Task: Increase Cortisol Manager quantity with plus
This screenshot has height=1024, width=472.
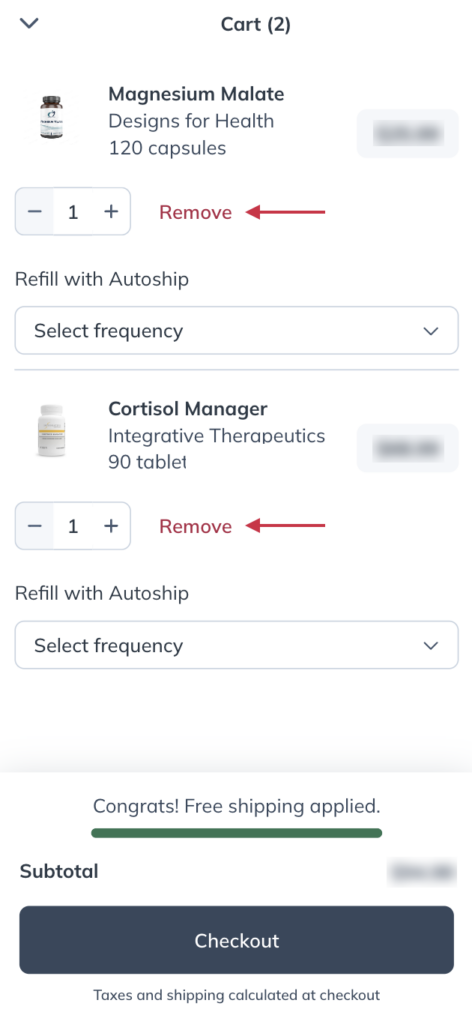Action: 112,526
